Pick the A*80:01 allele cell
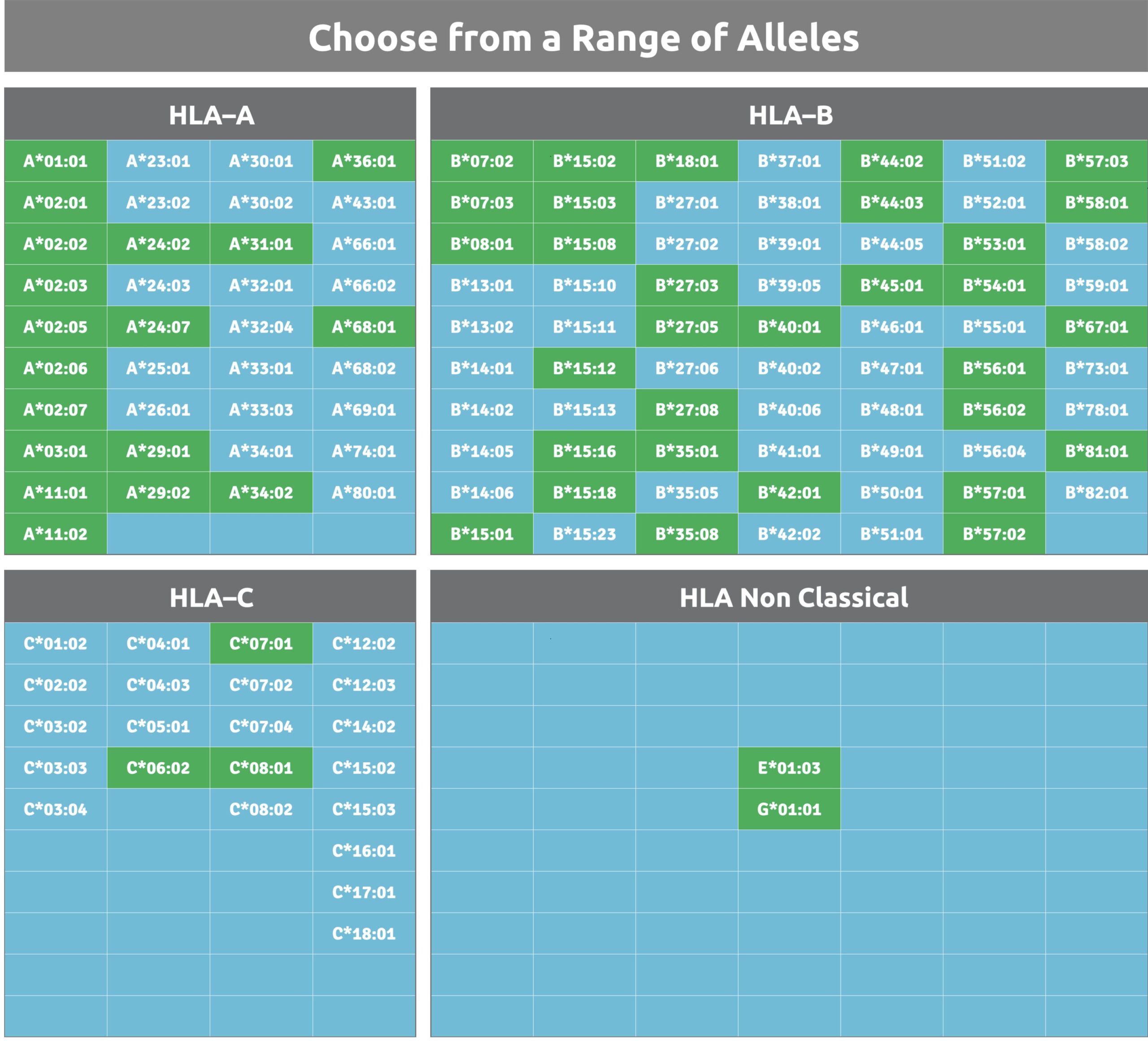The image size is (1148, 1041). (x=364, y=492)
